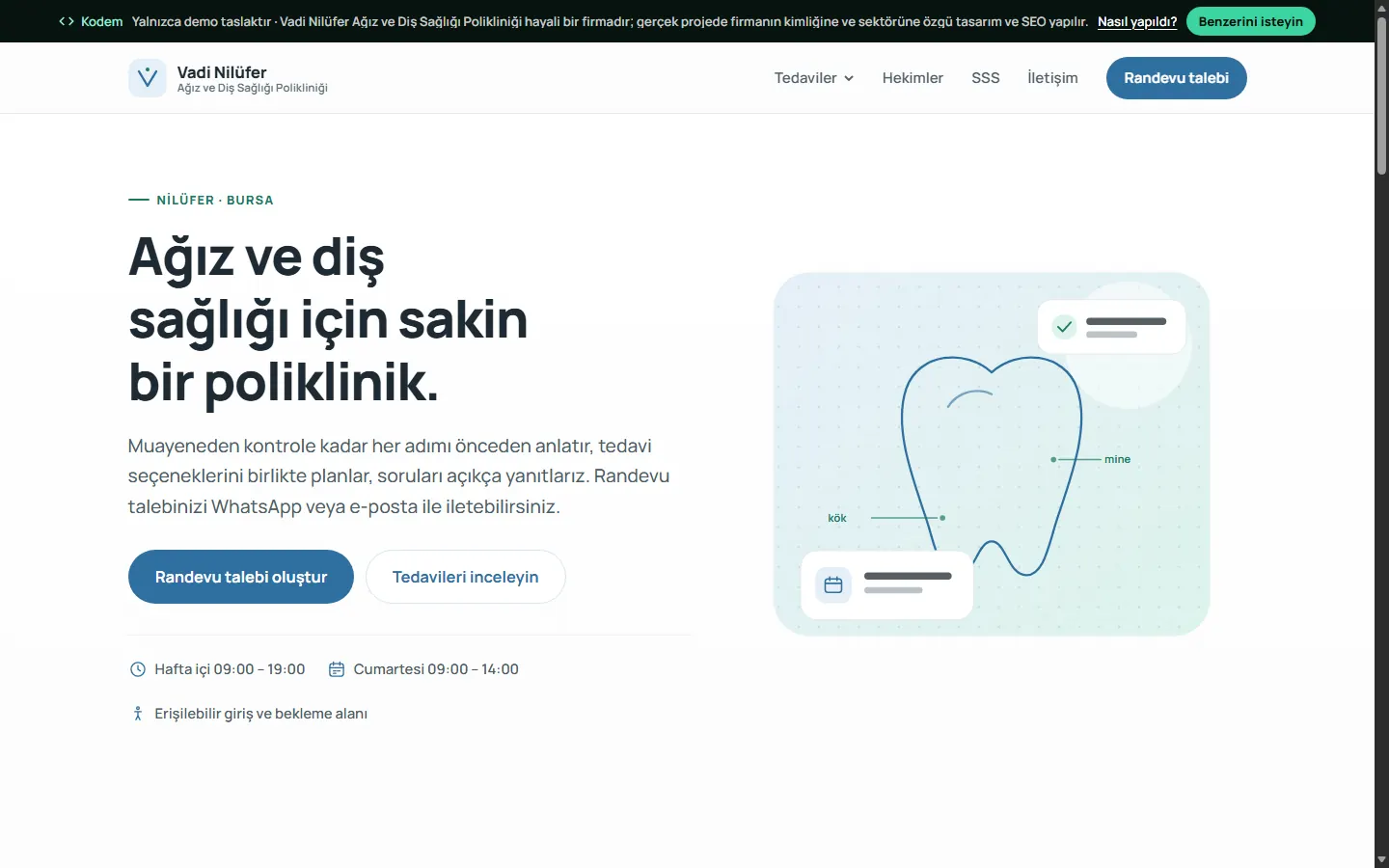Click 'Erişilebilir giriş ve bekleme alanı' text

(x=261, y=714)
